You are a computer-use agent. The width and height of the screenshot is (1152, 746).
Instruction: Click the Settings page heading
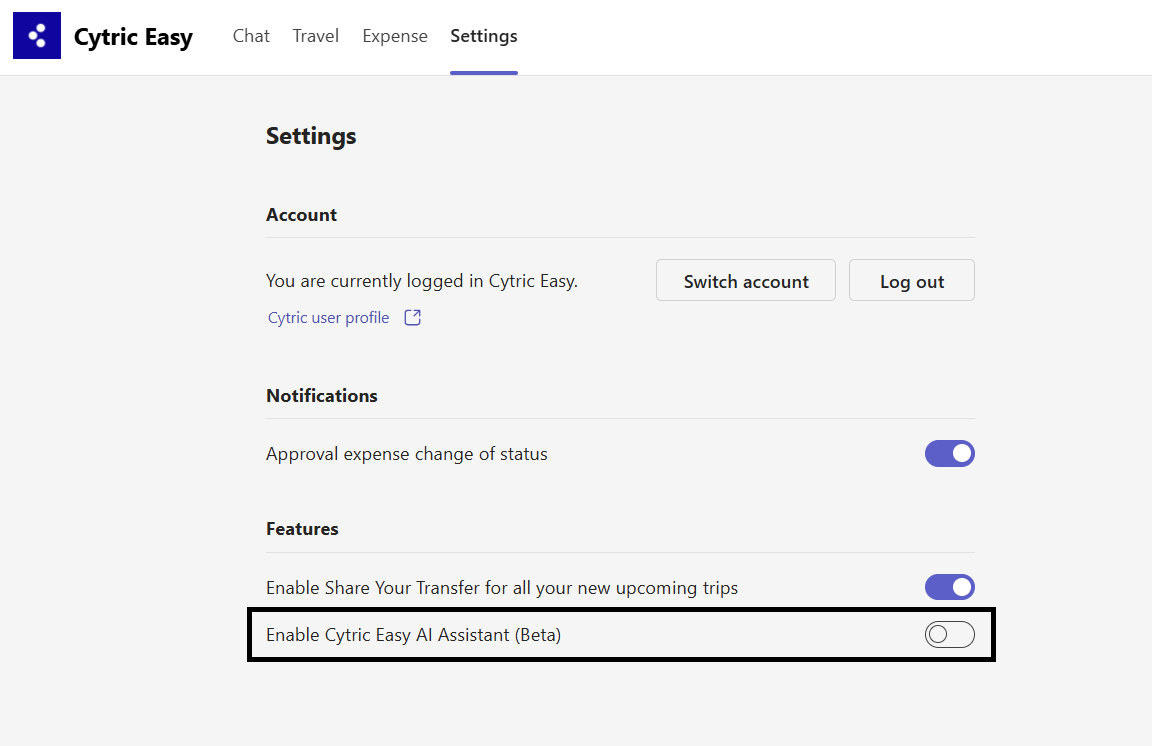[311, 136]
